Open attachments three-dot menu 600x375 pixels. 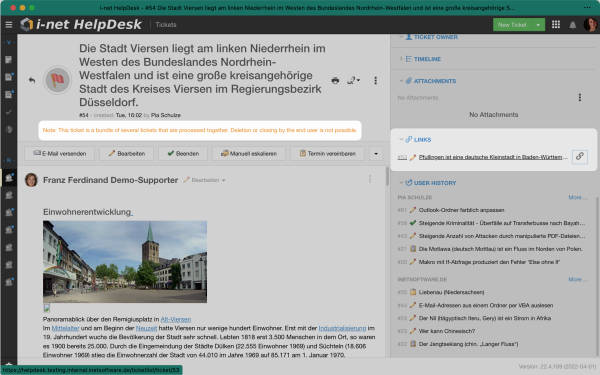580,98
